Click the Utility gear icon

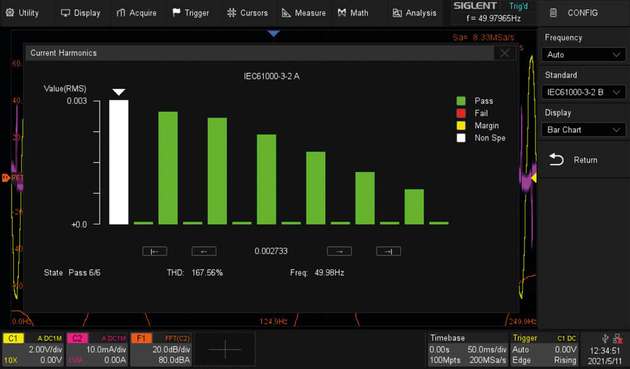click(10, 13)
